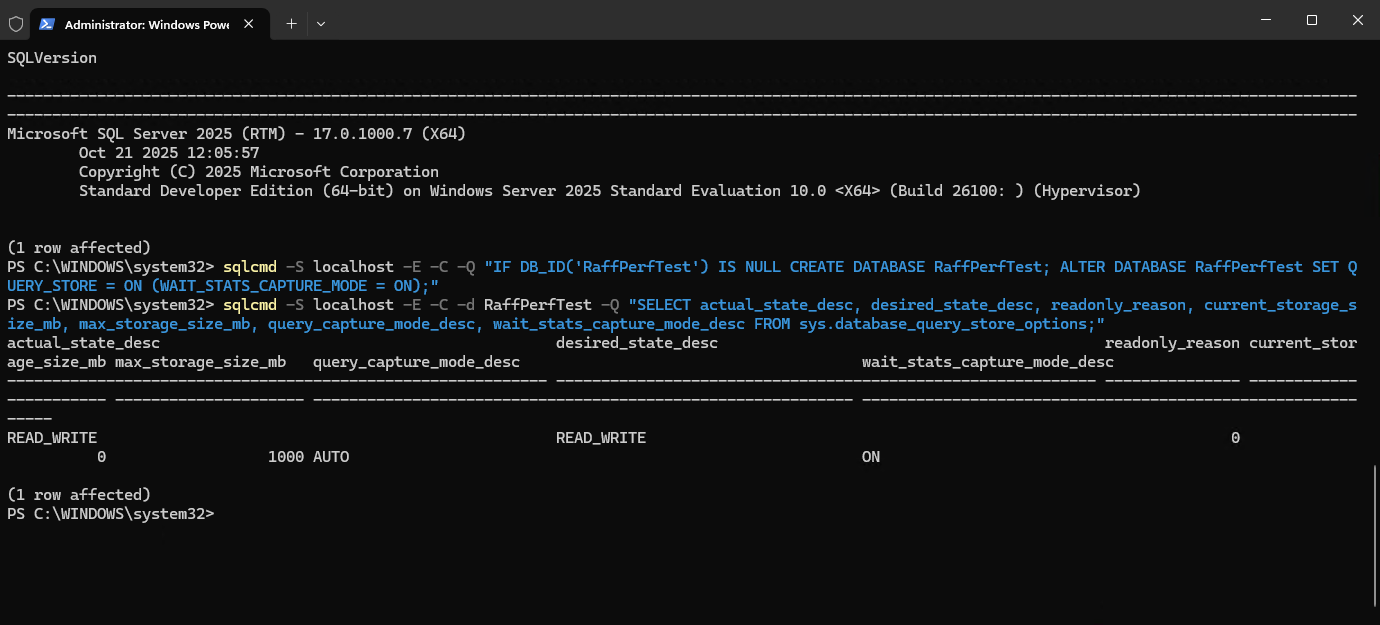Viewport: 1380px width, 625px height.
Task: Maximize the terminal window
Action: (x=1311, y=20)
